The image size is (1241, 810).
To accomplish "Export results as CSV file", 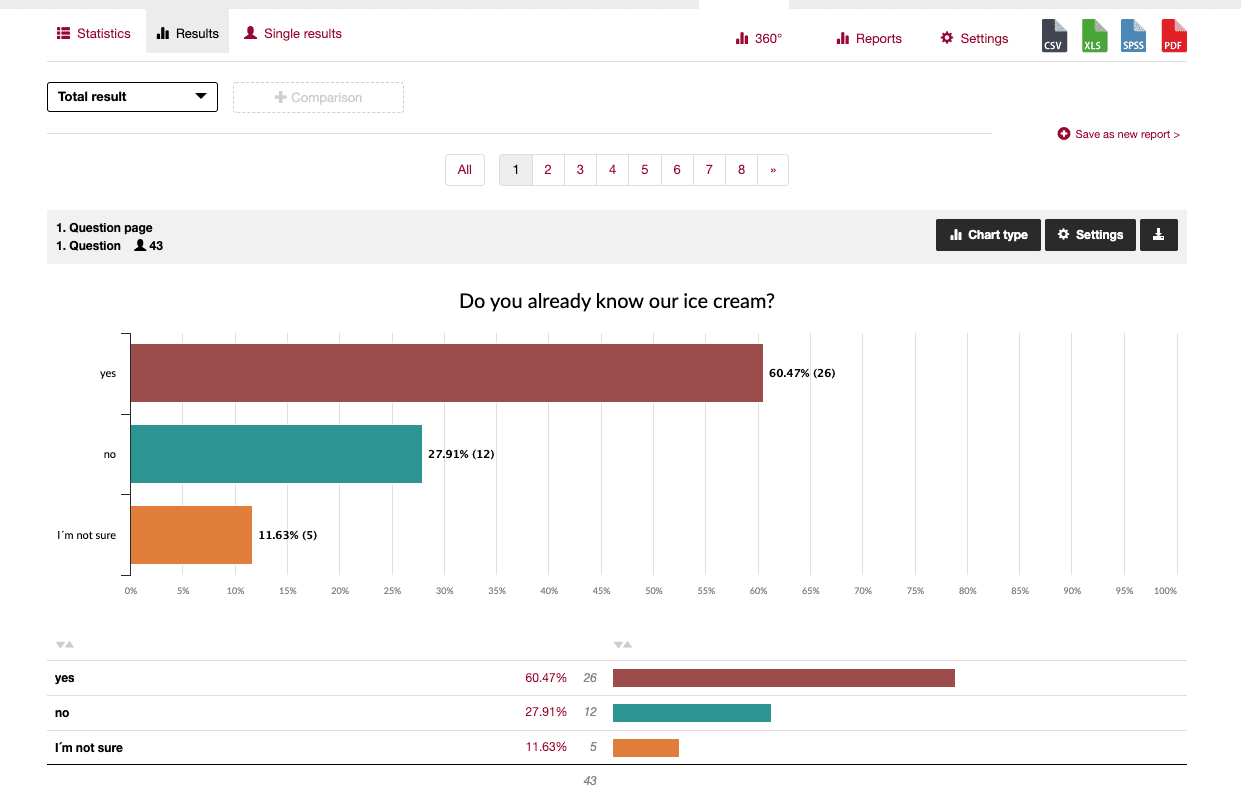I will point(1053,35).
